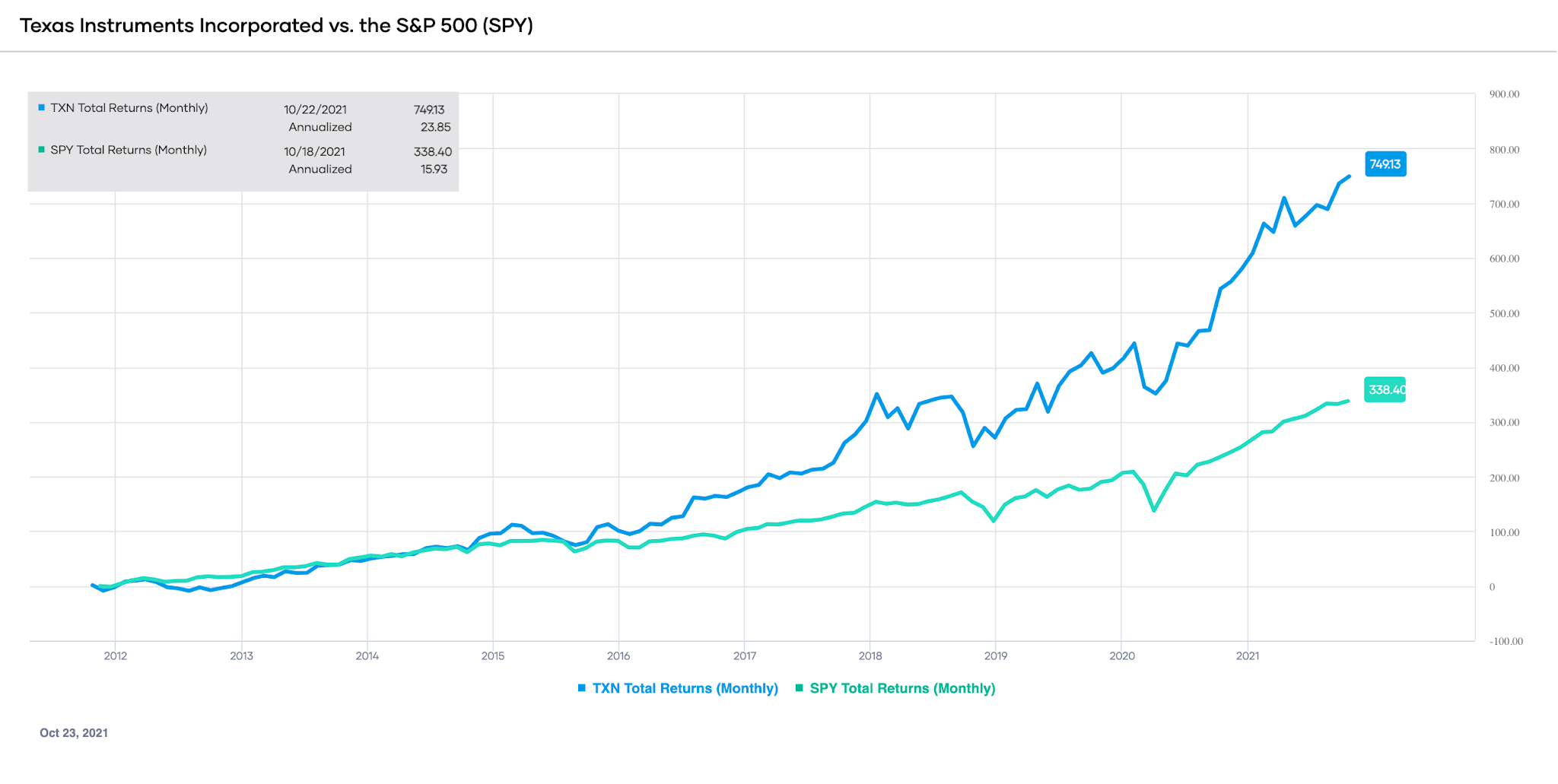Viewport: 1558px width, 784px height.
Task: Click TXN Total Returns (Monthly) bottom legend label
Action: click(685, 688)
